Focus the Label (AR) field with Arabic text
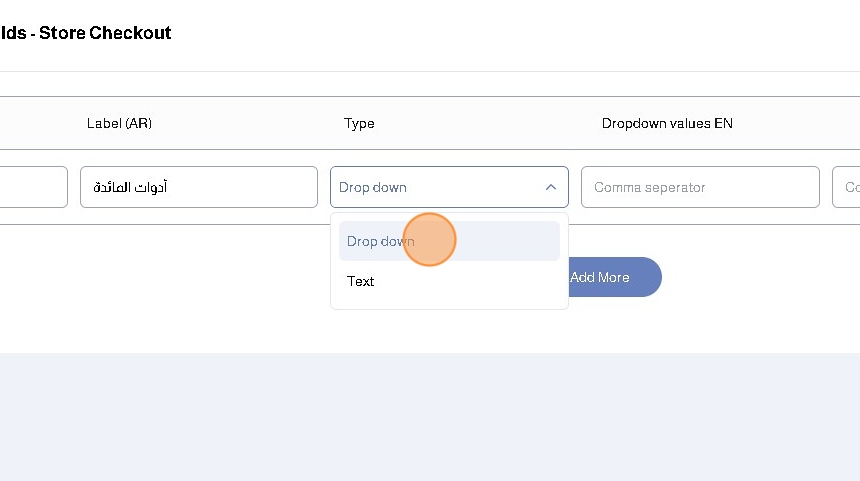 [x=198, y=187]
